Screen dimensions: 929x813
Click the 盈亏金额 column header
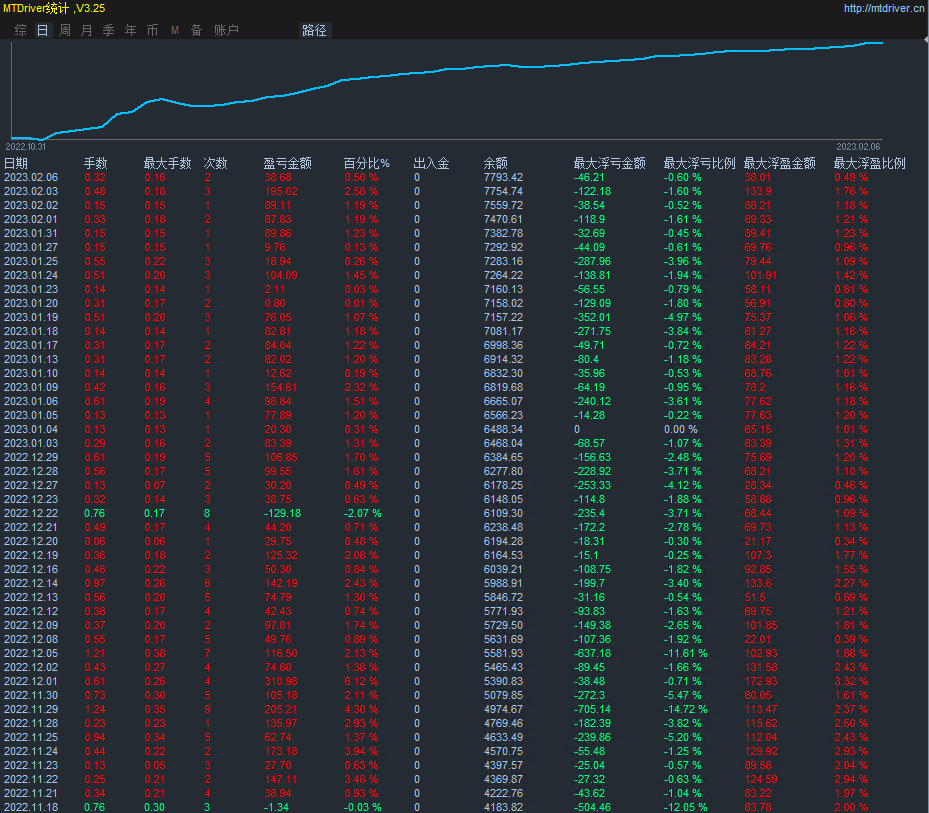[287, 163]
